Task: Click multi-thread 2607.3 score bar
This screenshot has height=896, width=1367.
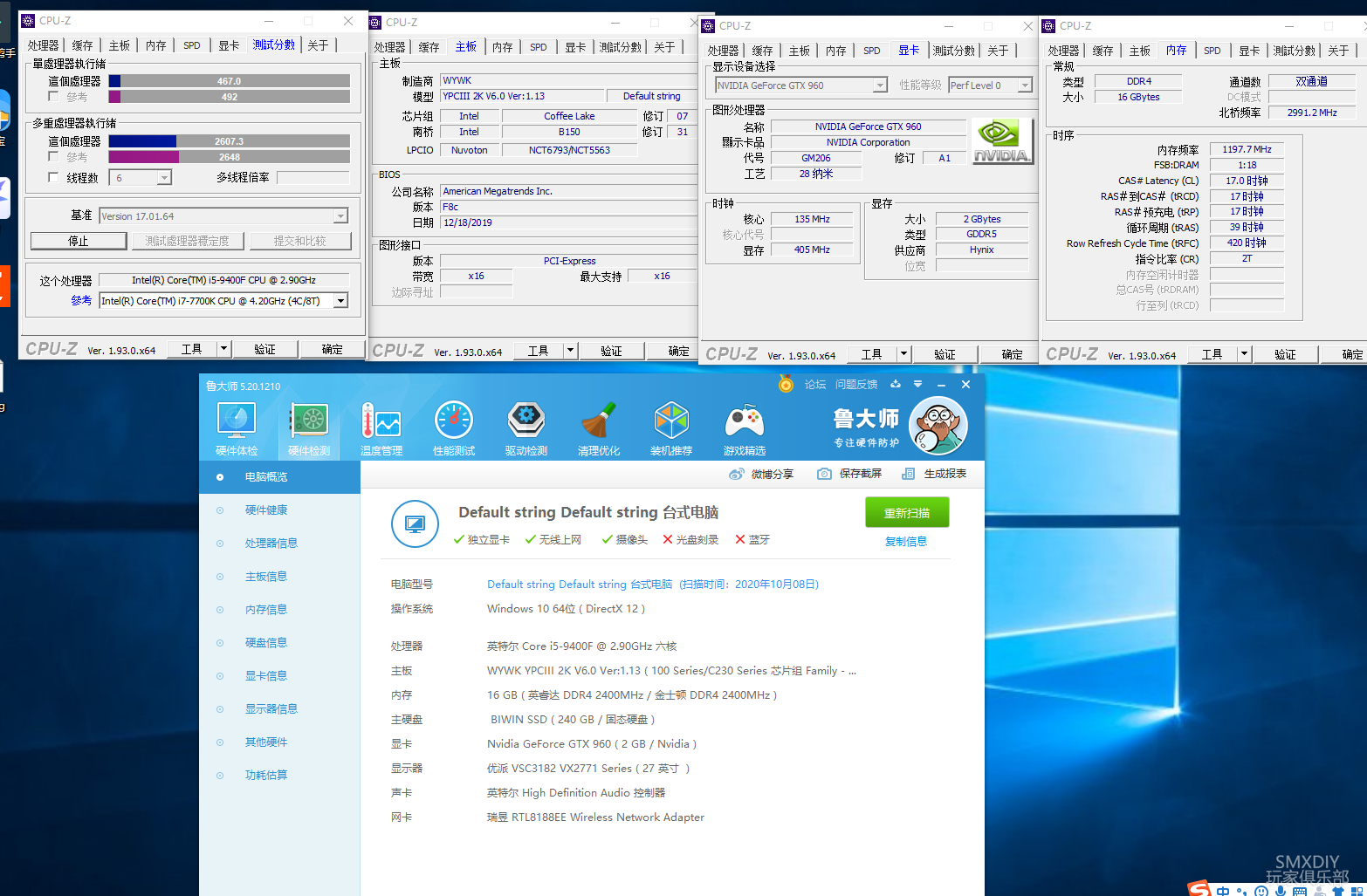Action: [229, 141]
